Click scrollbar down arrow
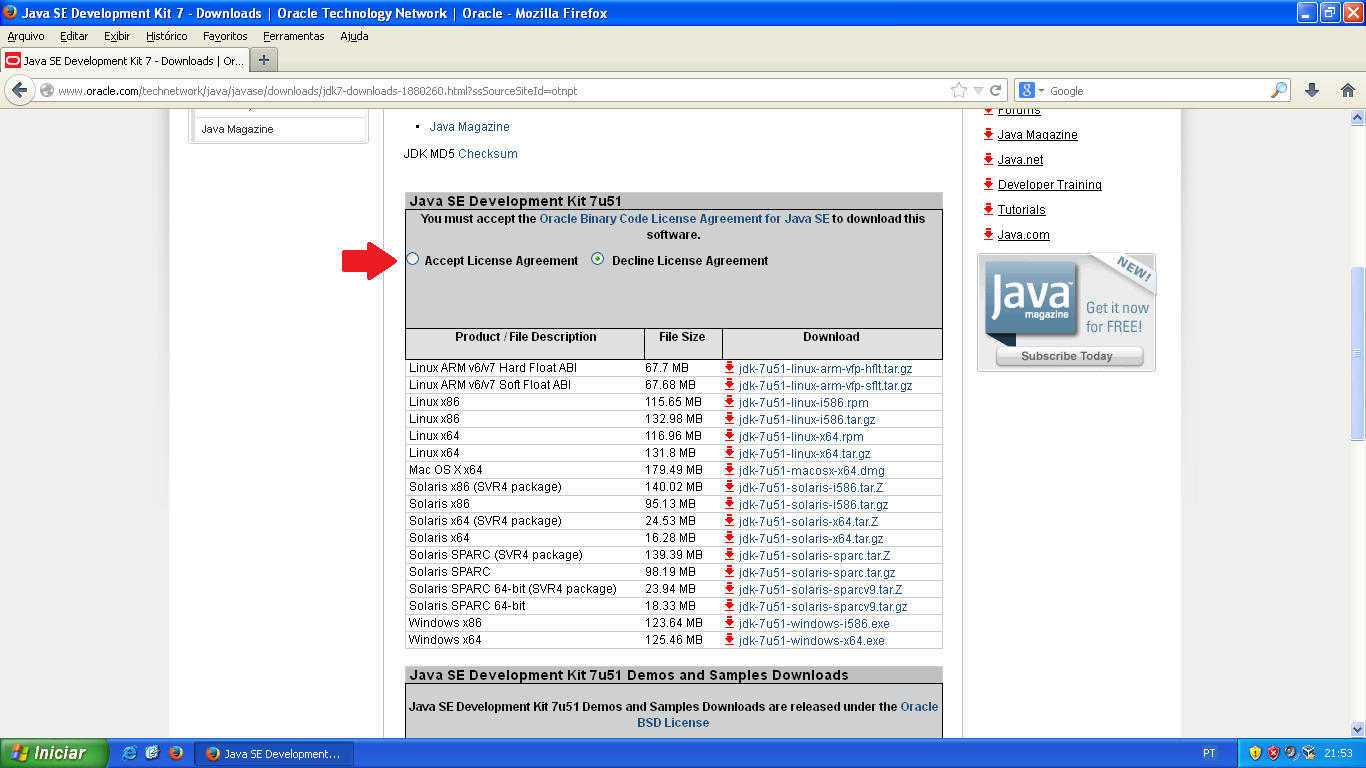The width and height of the screenshot is (1366, 768). click(x=1357, y=730)
